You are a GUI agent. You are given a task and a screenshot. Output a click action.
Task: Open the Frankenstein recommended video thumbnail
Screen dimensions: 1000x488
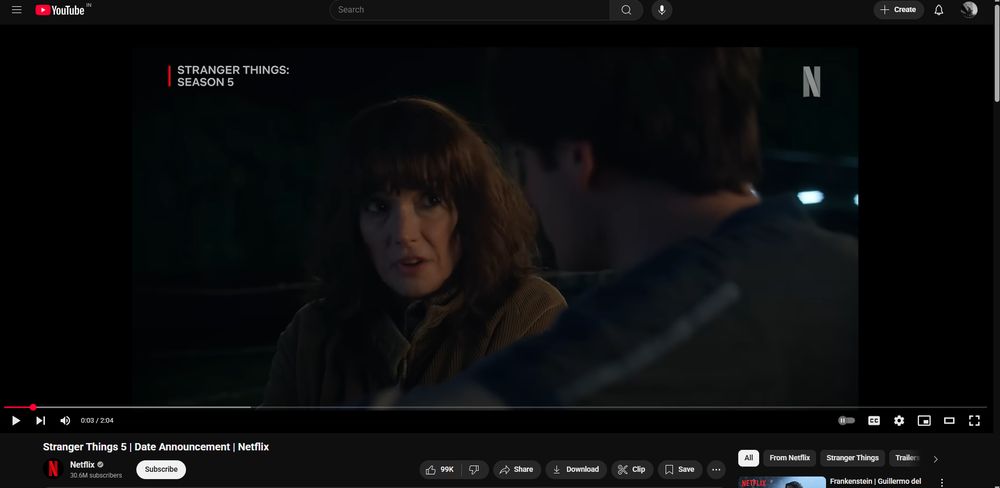click(782, 482)
